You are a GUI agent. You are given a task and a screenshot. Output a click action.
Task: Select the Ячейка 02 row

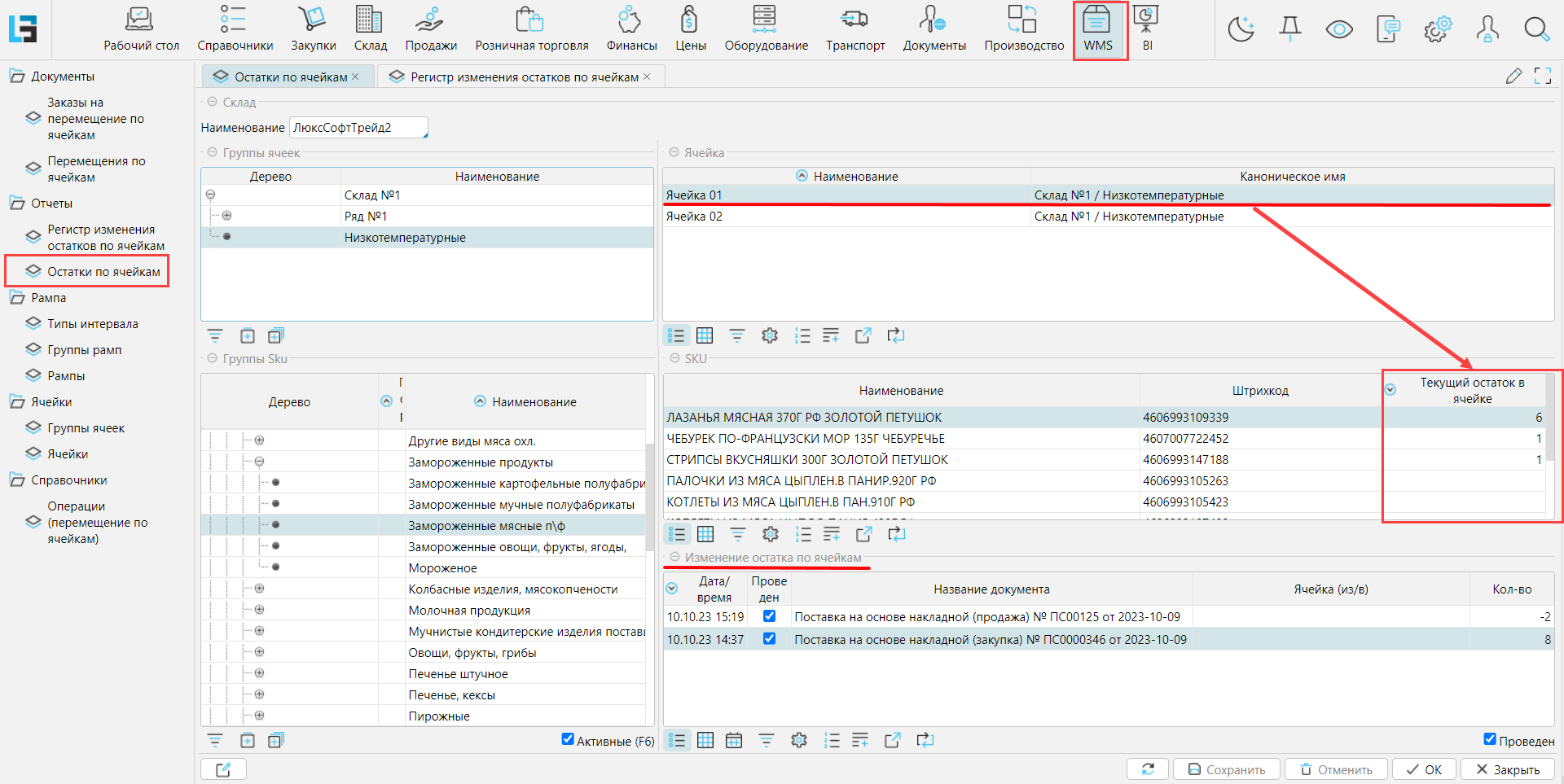(x=847, y=217)
